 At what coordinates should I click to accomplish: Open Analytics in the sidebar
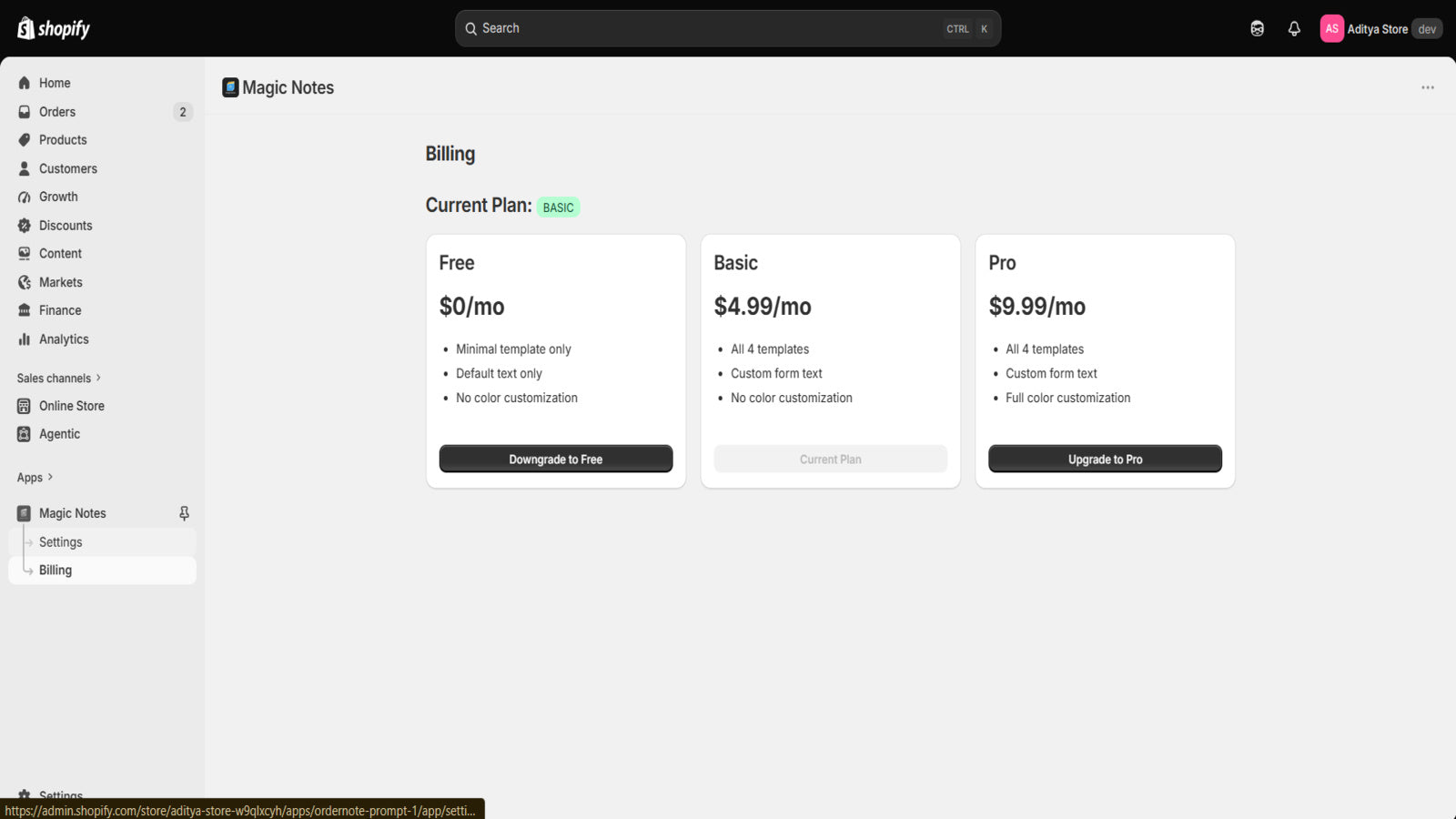(x=102, y=339)
